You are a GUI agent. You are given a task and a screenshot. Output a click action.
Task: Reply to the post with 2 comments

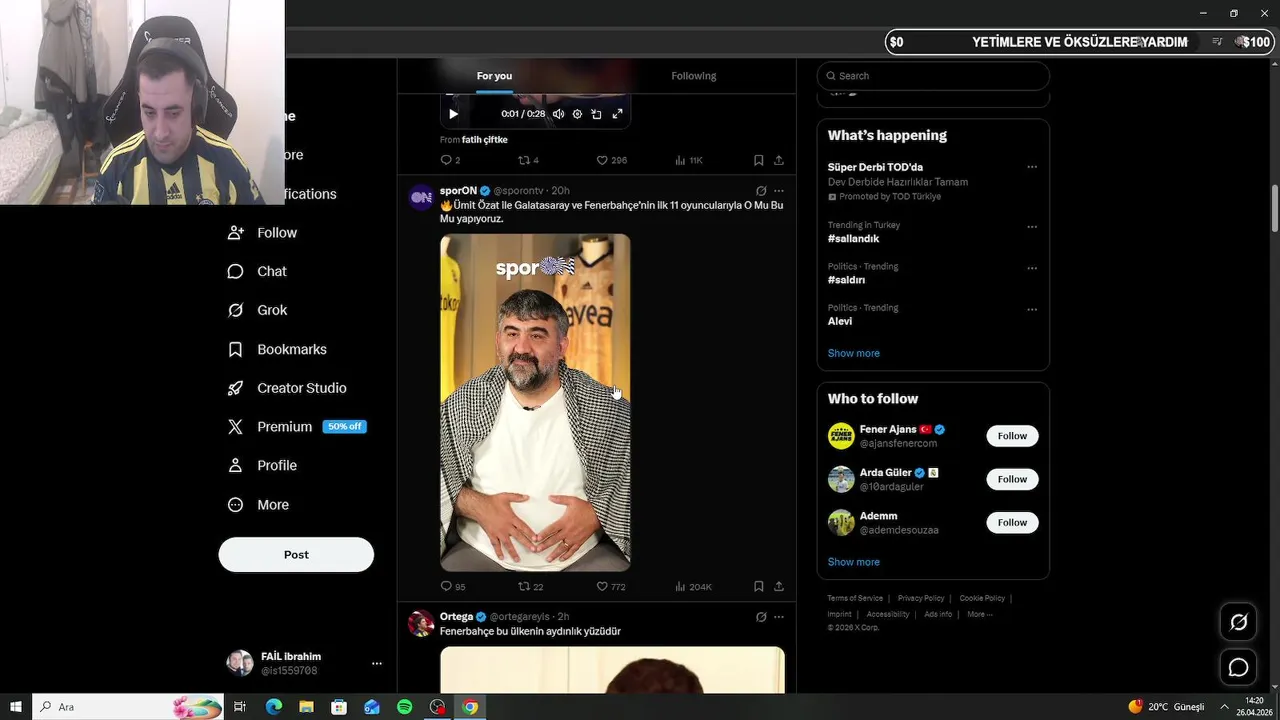(x=450, y=160)
